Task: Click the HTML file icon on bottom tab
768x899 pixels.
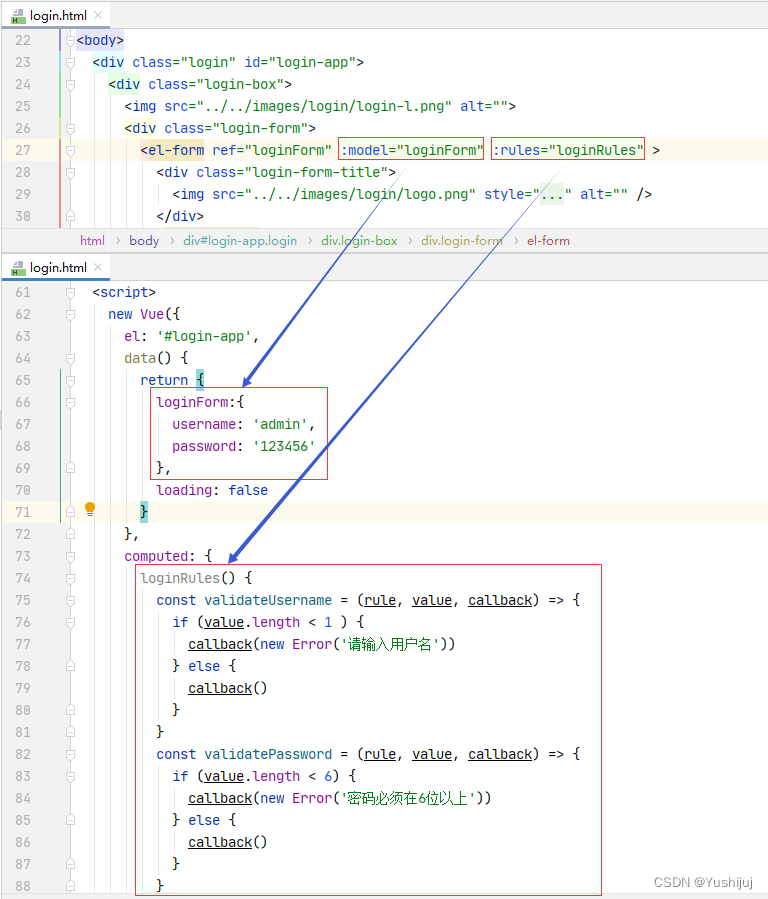Action: tap(18, 268)
